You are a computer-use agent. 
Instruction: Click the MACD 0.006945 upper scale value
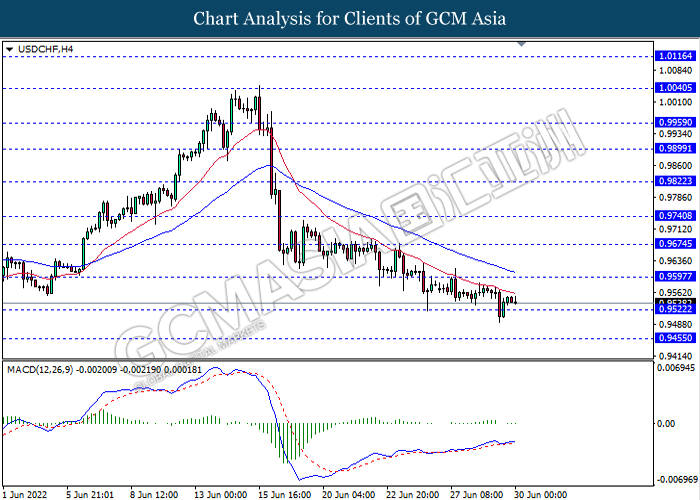[x=677, y=368]
